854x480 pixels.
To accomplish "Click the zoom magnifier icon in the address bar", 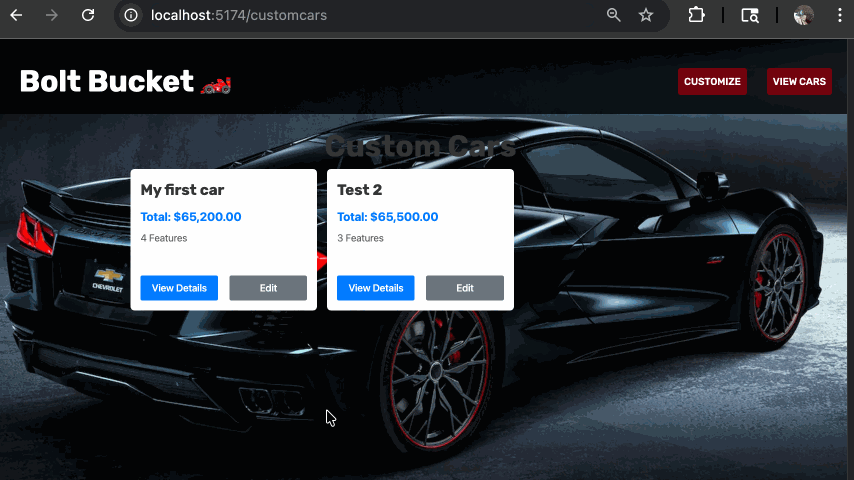I will (614, 15).
